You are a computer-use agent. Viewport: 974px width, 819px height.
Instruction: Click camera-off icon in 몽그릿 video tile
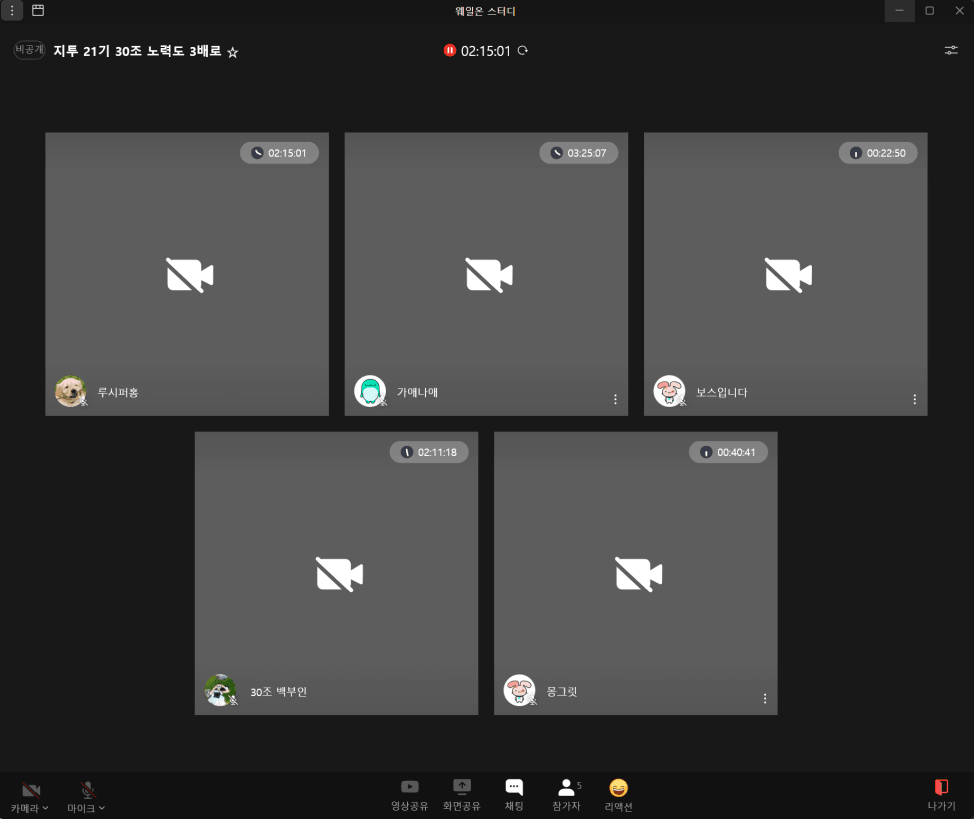pos(639,574)
